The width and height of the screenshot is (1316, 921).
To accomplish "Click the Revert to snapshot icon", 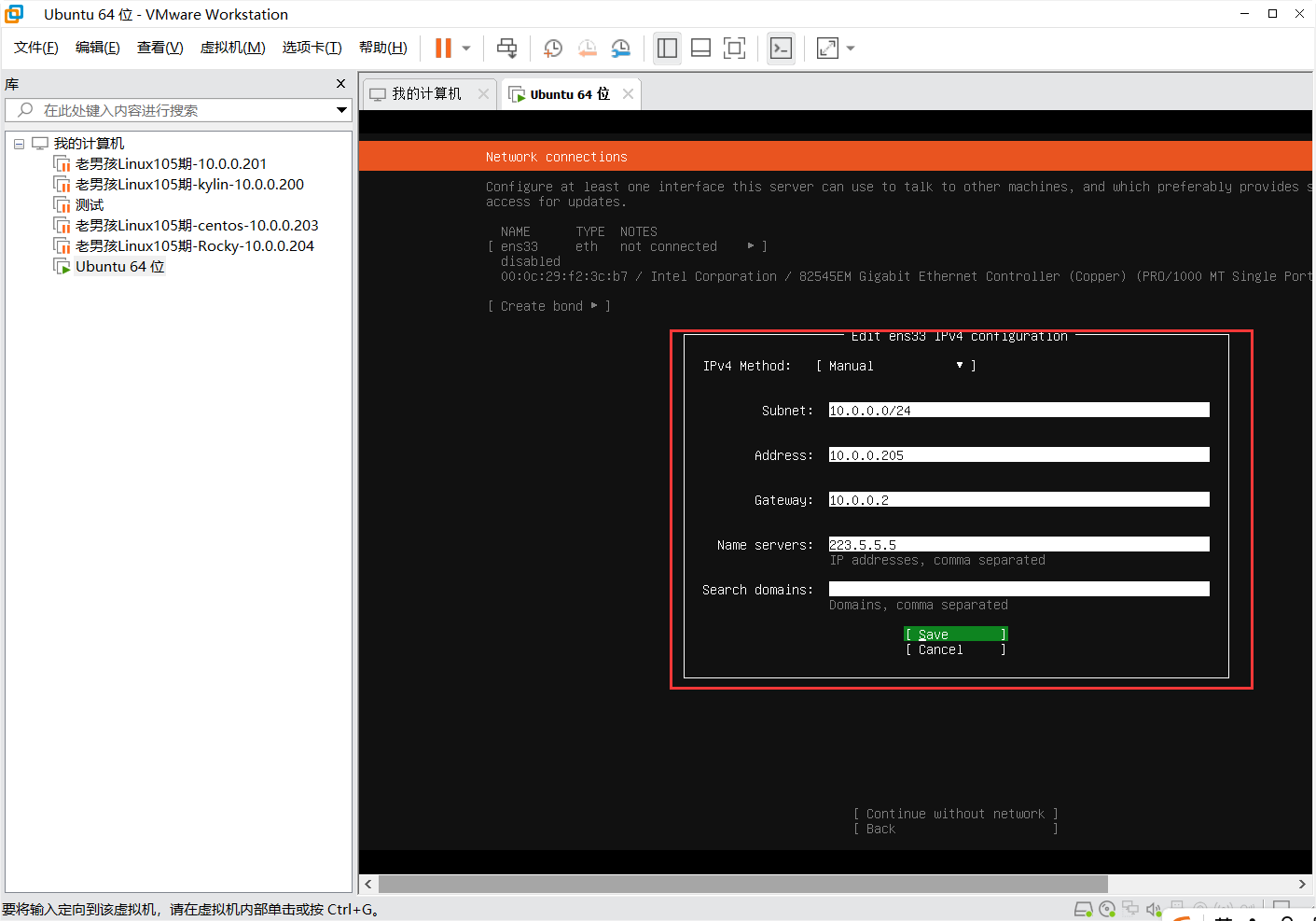I will pos(587,48).
